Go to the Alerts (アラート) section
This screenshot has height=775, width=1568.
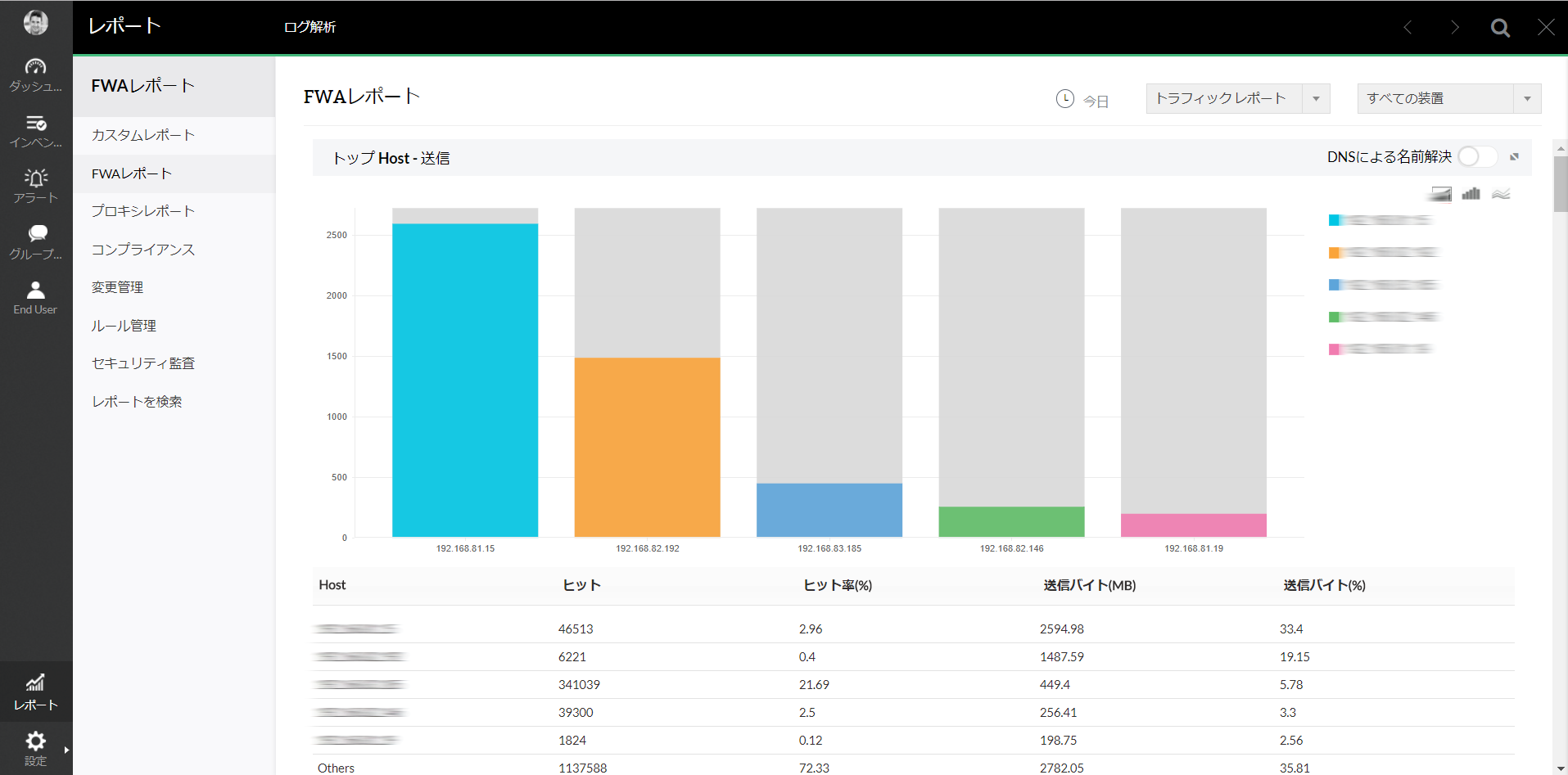click(x=35, y=186)
